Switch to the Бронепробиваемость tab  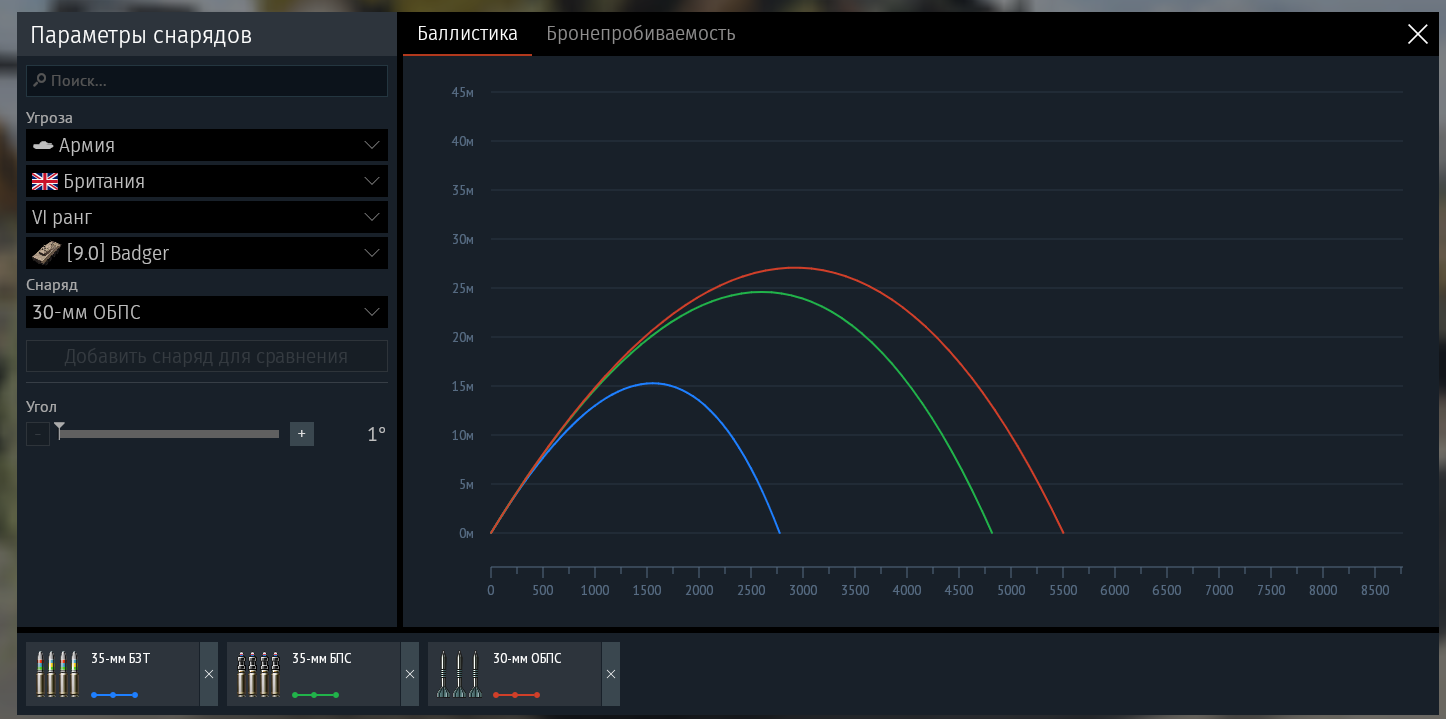tap(640, 34)
